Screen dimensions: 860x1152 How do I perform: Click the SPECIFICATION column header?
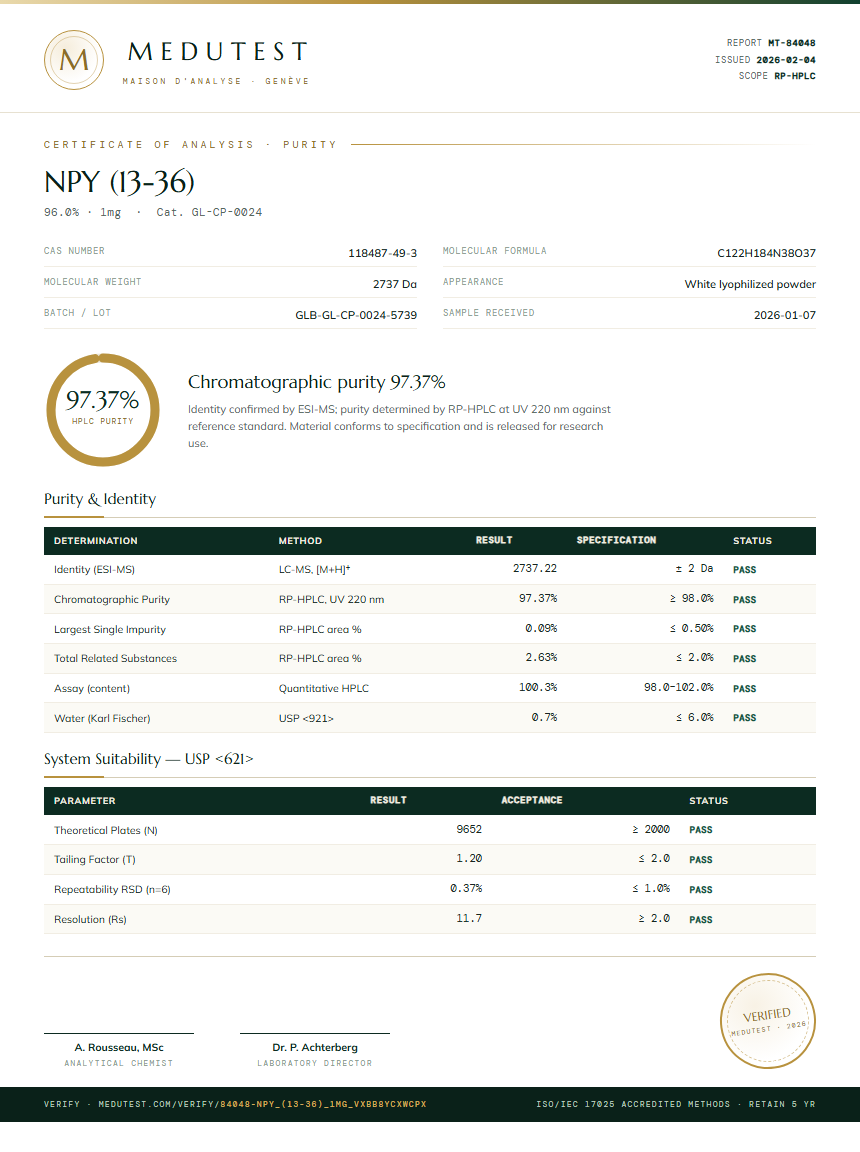(616, 540)
